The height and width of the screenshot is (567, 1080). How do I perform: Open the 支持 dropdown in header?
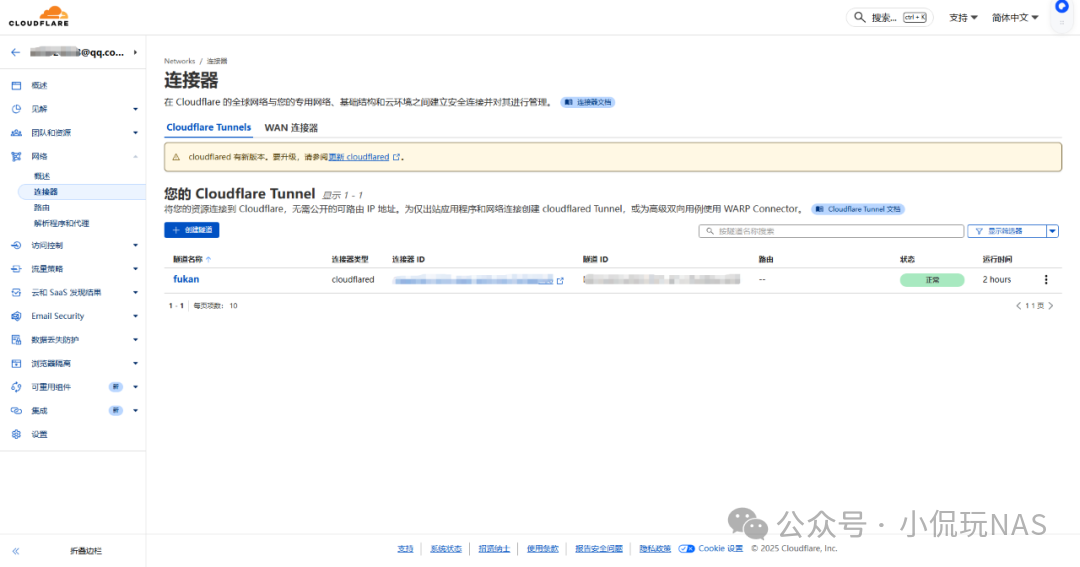[963, 17]
